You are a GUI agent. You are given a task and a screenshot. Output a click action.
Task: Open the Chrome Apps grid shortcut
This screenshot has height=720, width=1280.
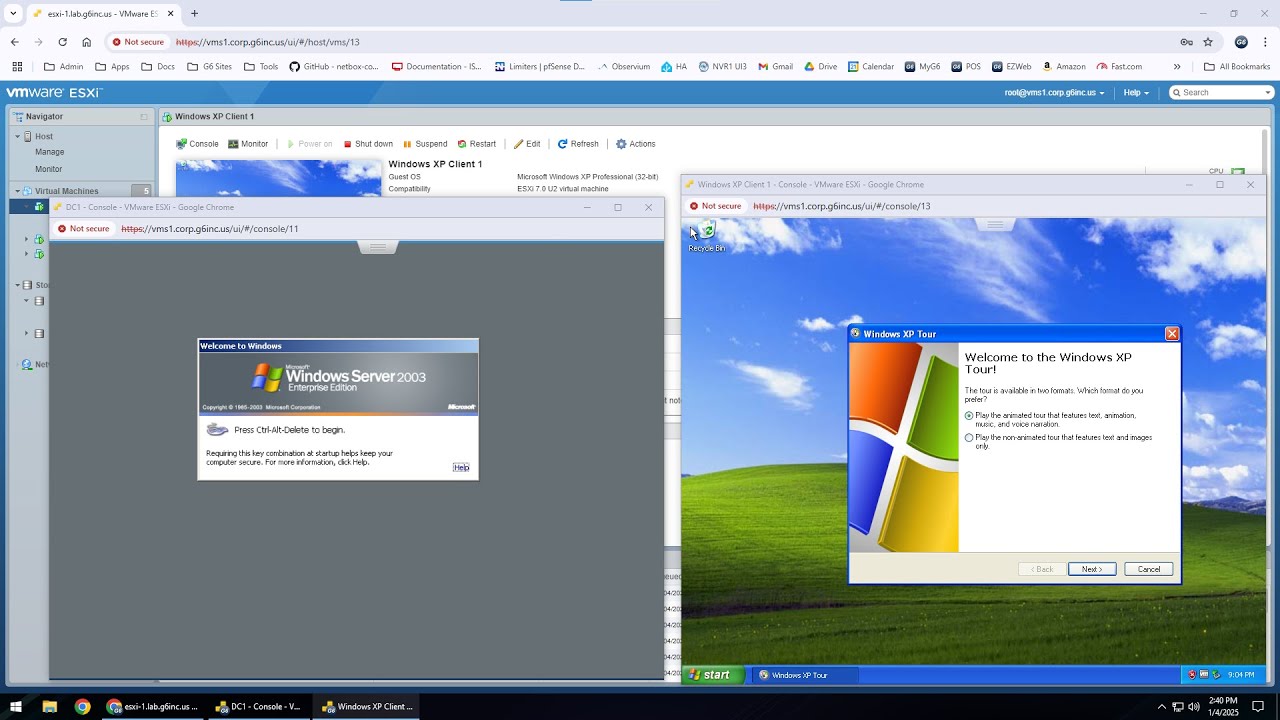(x=17, y=67)
